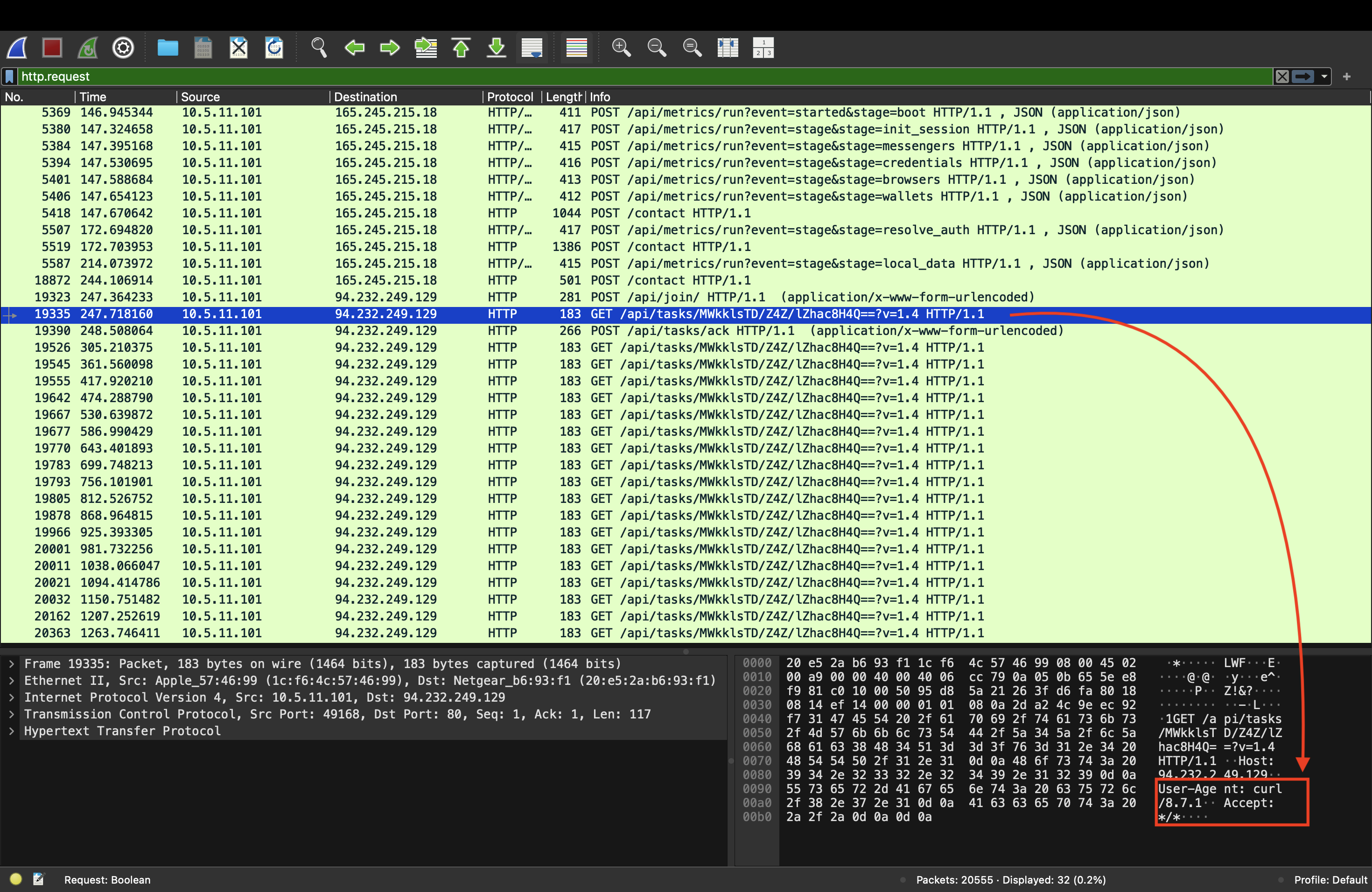Open the display filter bookmark menu
1372x892 pixels.
[x=10, y=77]
